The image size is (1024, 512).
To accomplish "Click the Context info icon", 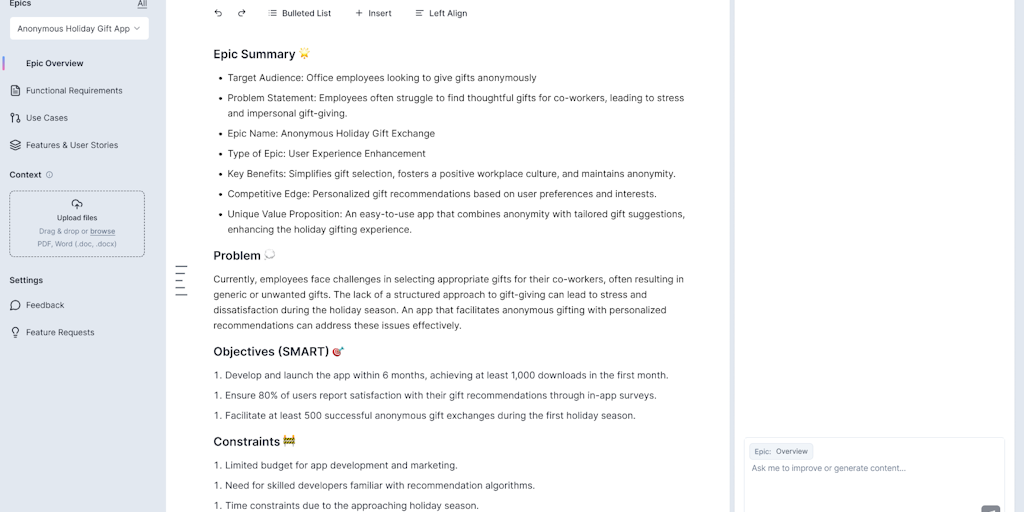I will pyautogui.click(x=50, y=175).
